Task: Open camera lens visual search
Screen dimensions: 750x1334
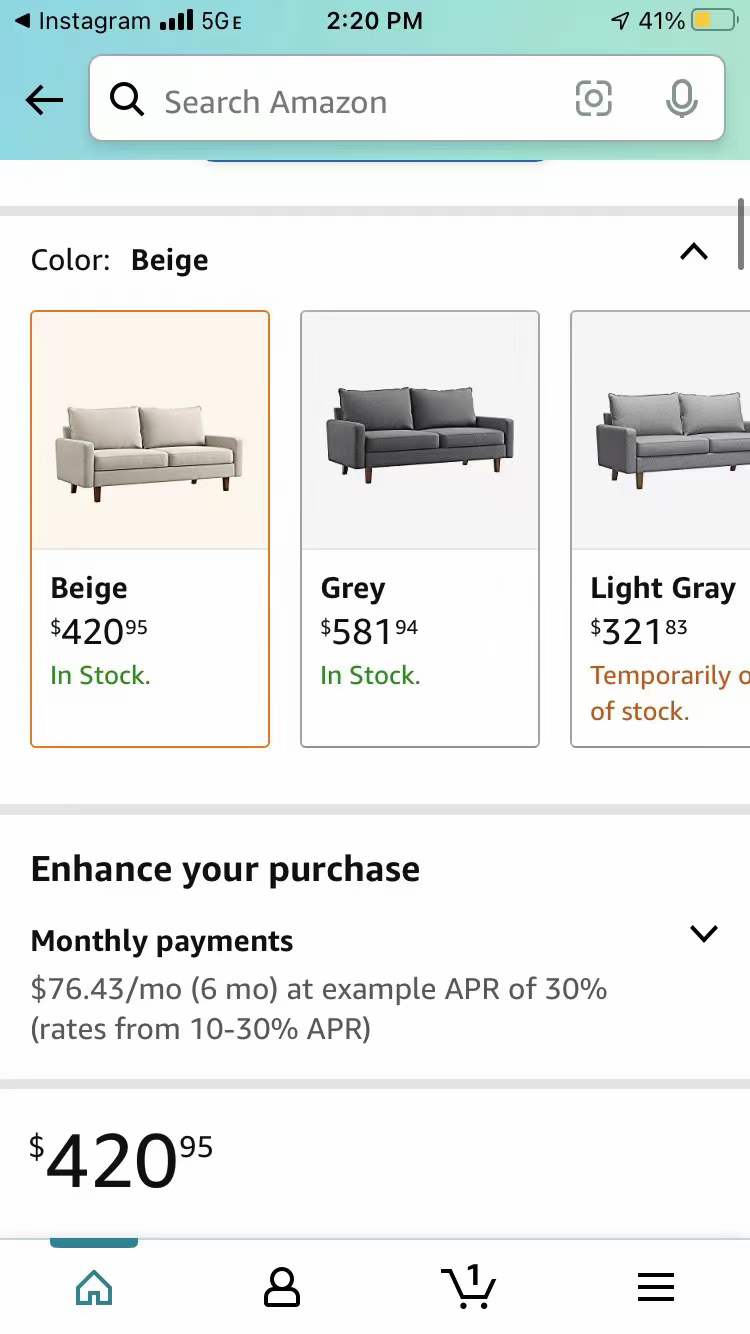Action: [593, 99]
